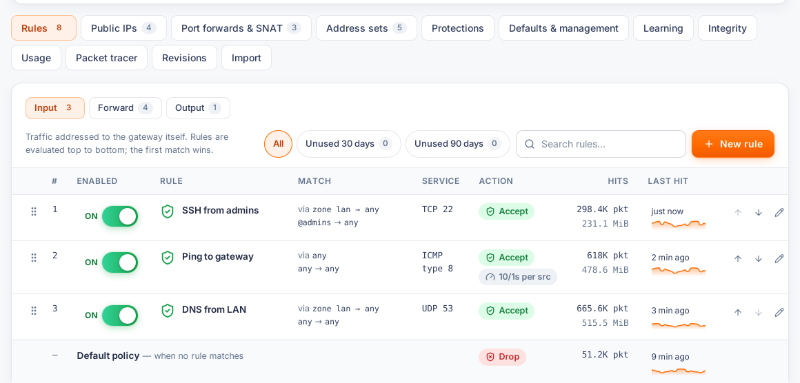Select the Output chain tab

198,108
